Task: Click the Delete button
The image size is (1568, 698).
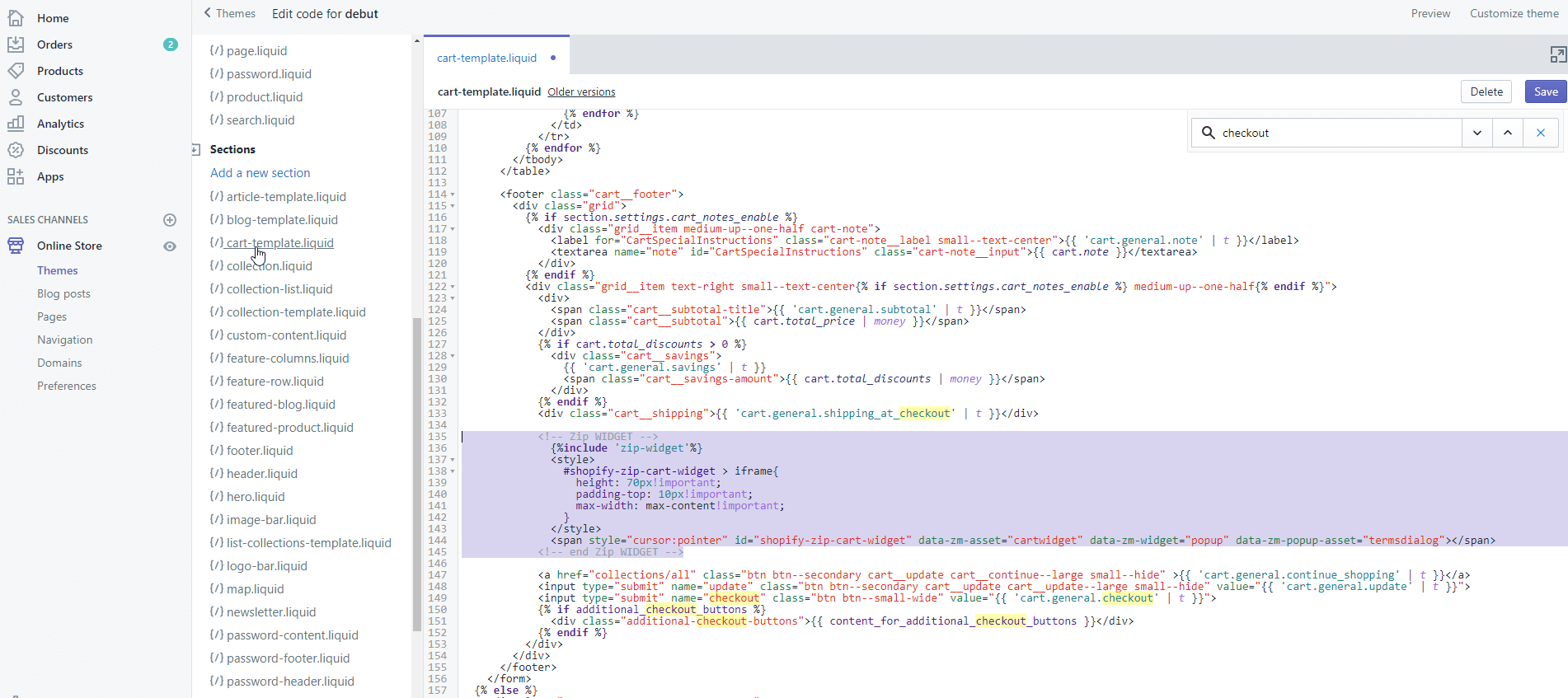Action: click(x=1486, y=91)
